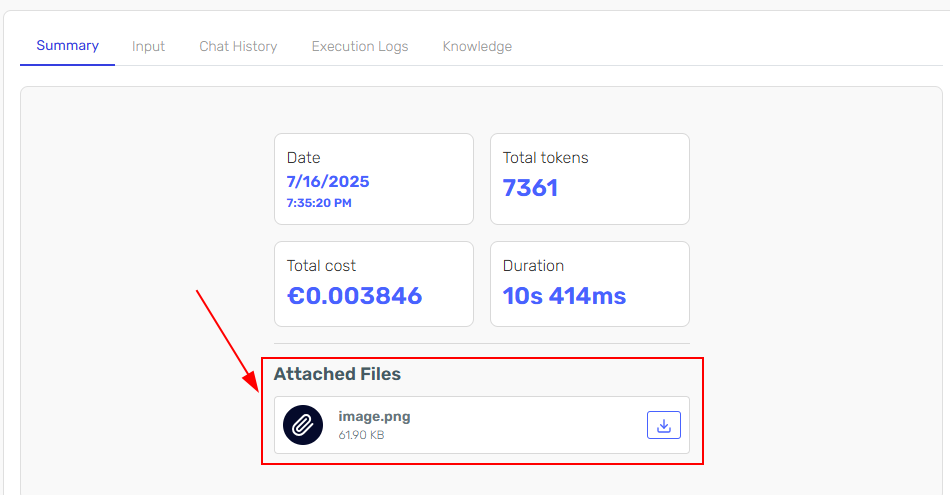This screenshot has width=950, height=495.
Task: Click the Duration label
Action: point(533,265)
